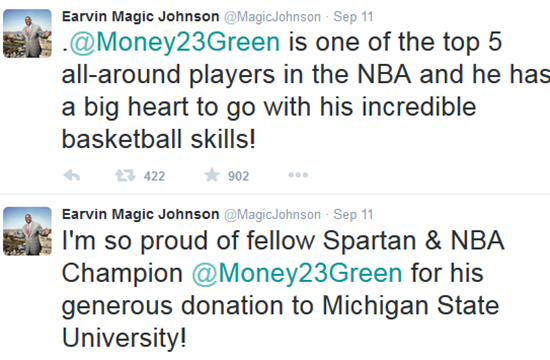View the 422 retweets count
This screenshot has width=550, height=360.
tap(154, 176)
